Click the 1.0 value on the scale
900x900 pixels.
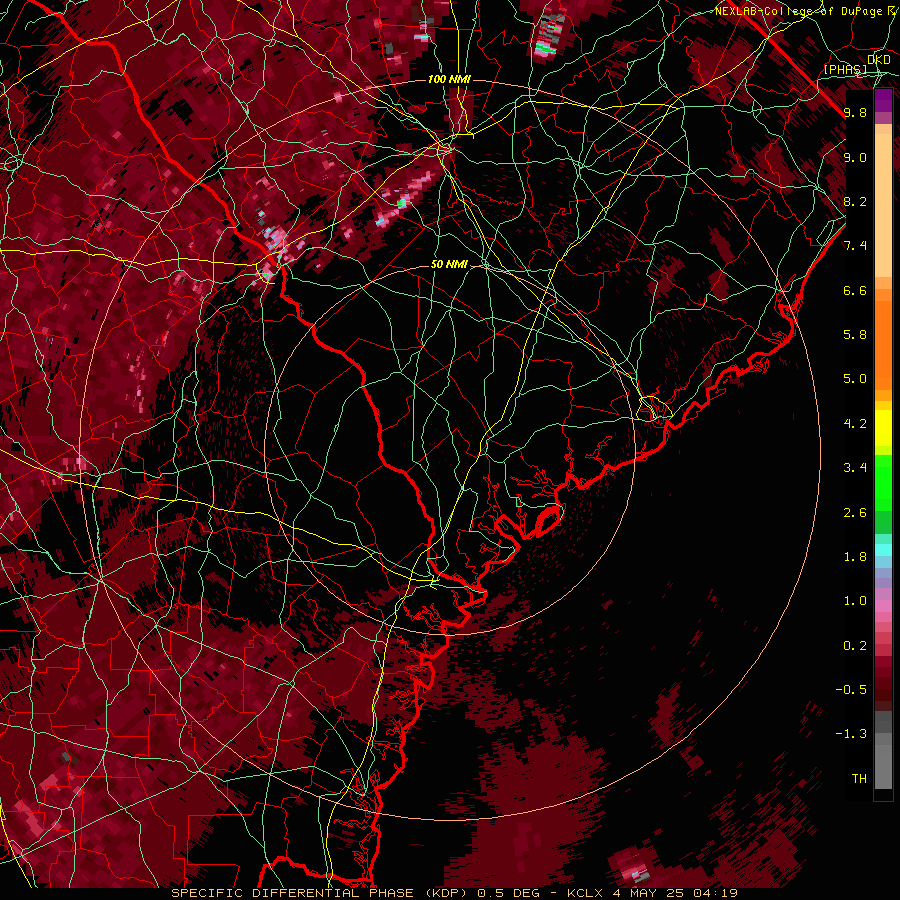click(x=855, y=601)
